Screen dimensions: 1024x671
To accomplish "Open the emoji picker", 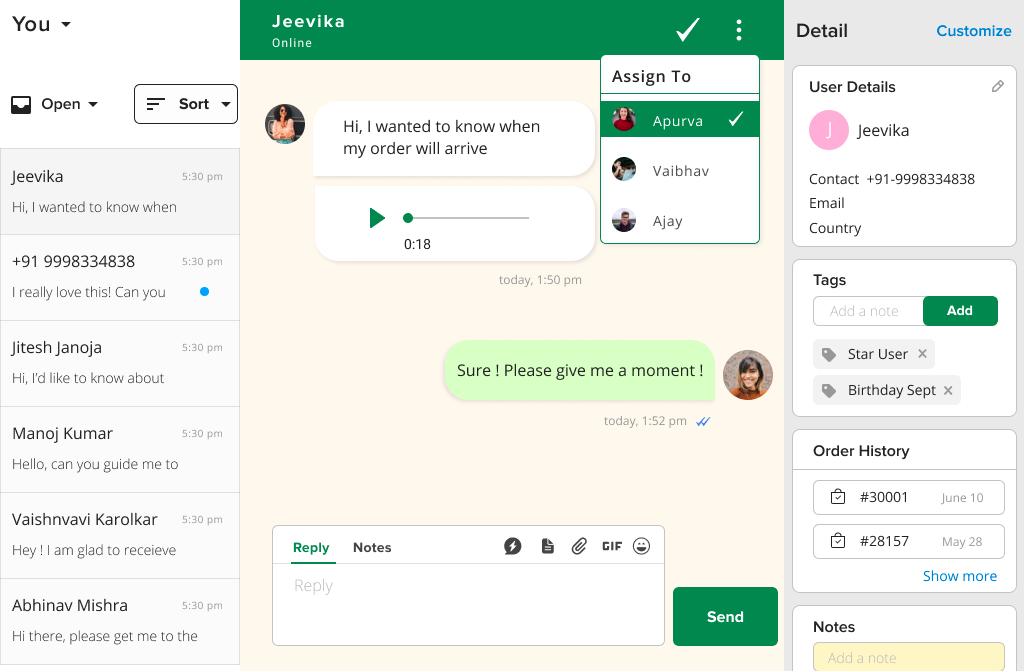I will [642, 546].
